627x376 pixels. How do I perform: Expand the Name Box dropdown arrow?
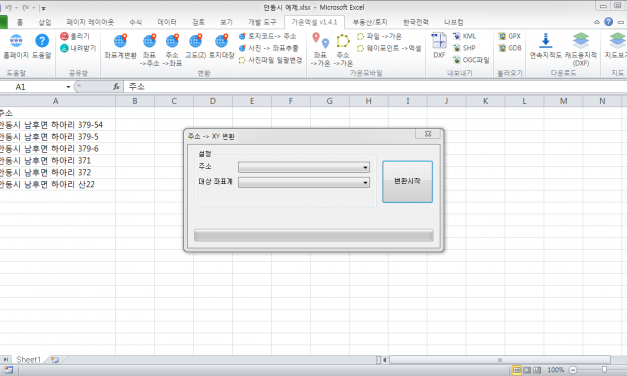coord(68,87)
